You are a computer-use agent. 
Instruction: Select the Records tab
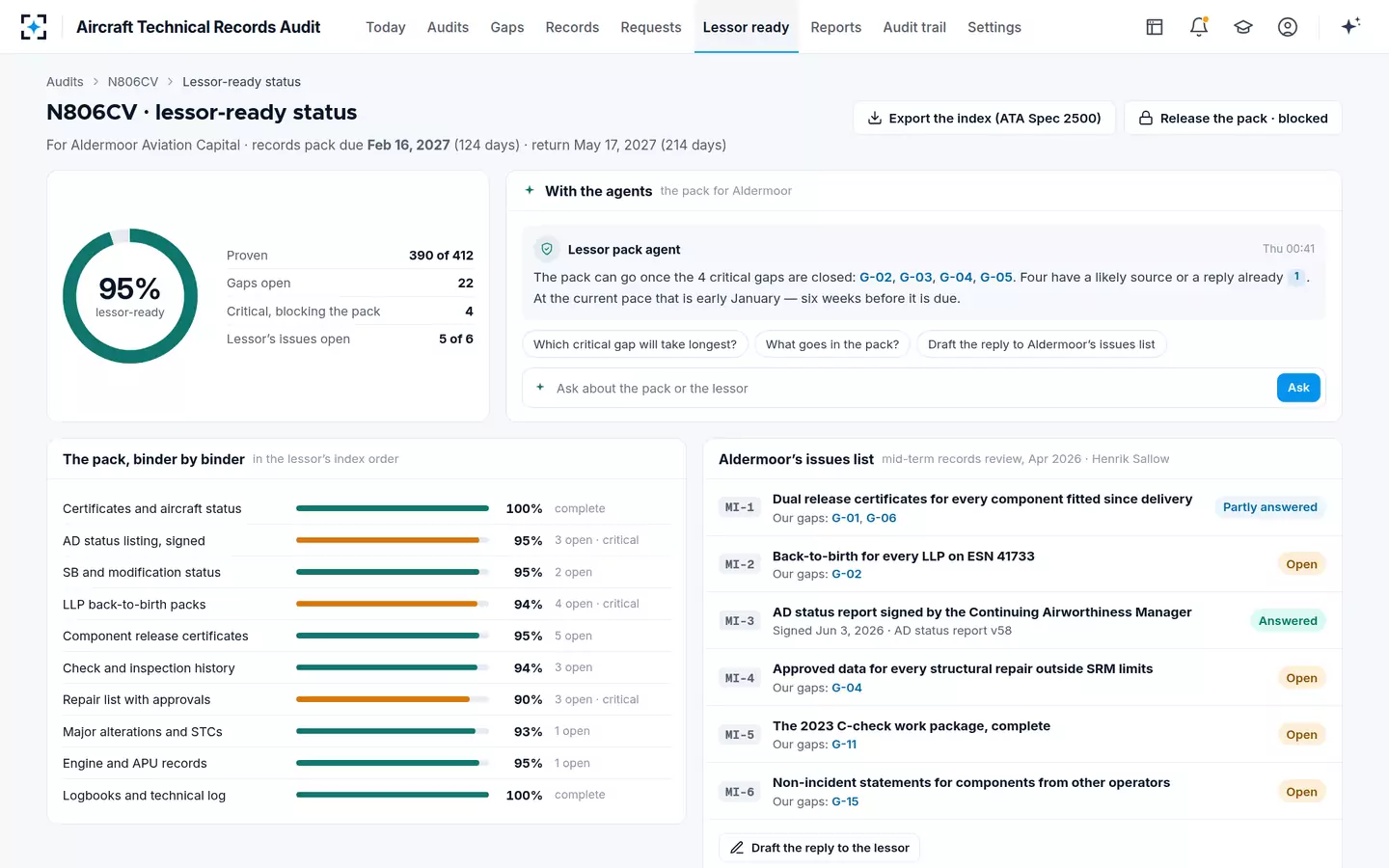click(x=572, y=27)
